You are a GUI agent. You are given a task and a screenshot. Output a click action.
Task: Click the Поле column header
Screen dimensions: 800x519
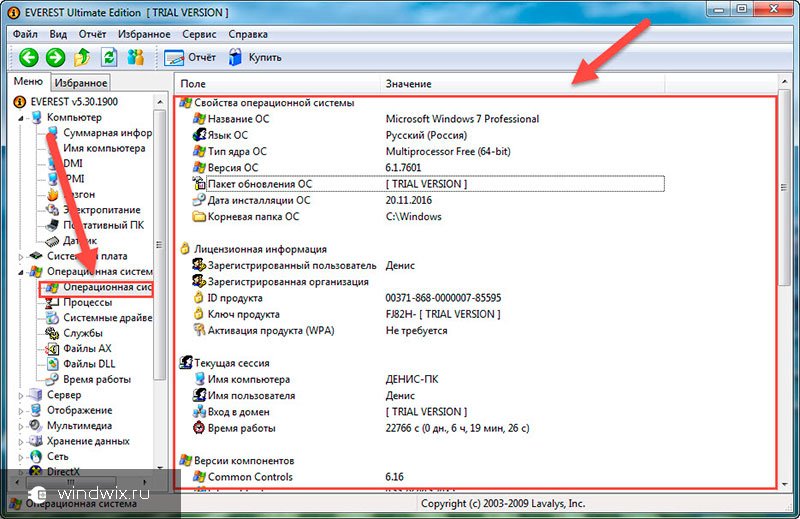278,84
